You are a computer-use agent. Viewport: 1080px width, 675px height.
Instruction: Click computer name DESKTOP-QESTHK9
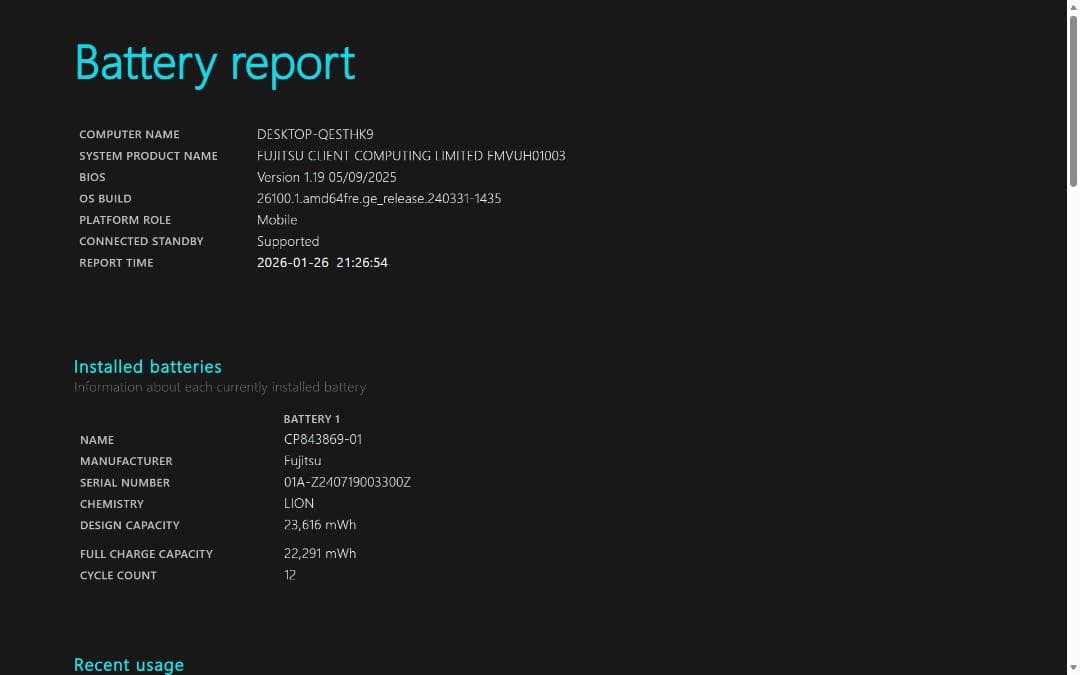coord(315,134)
